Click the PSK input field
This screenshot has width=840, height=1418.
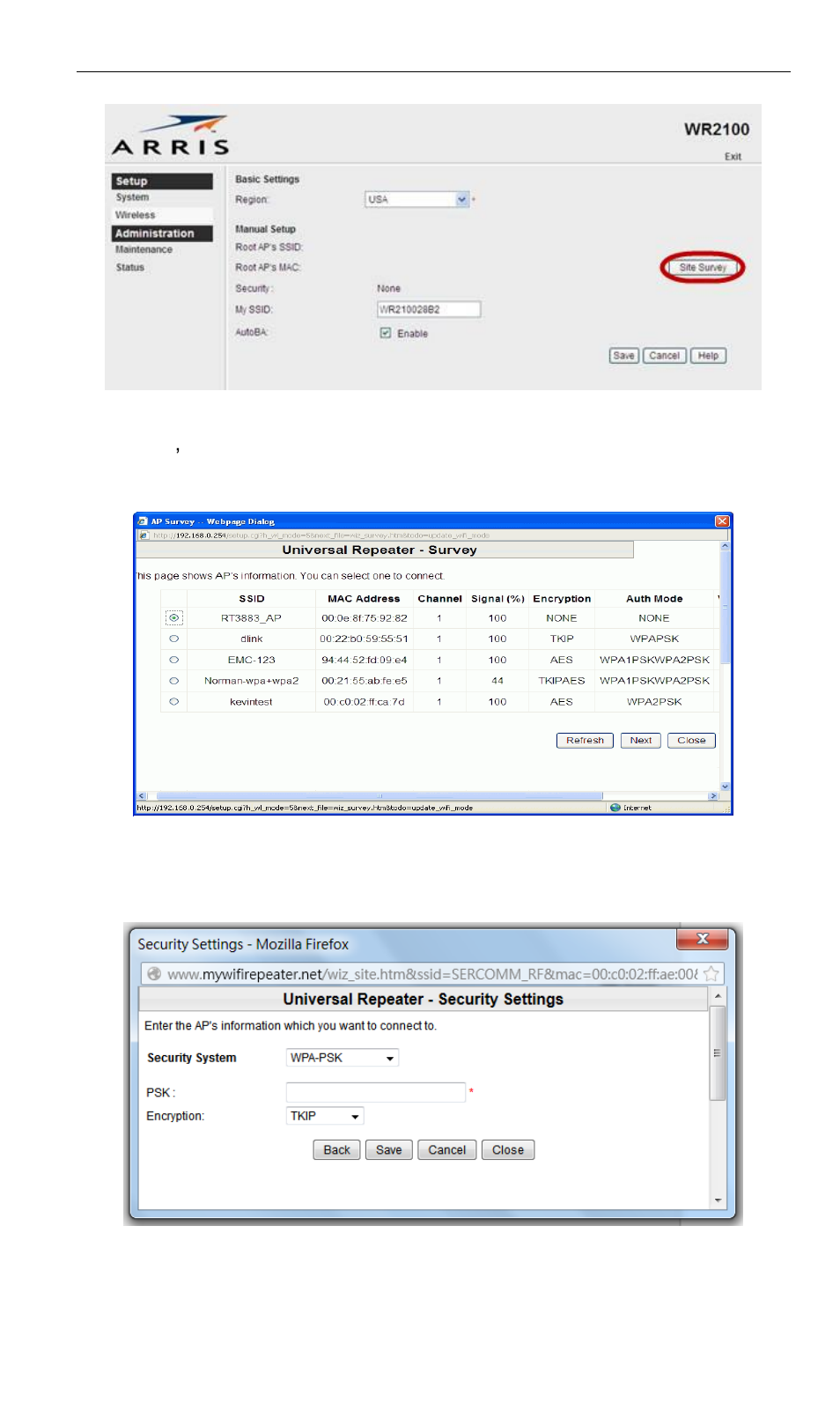[x=375, y=1092]
